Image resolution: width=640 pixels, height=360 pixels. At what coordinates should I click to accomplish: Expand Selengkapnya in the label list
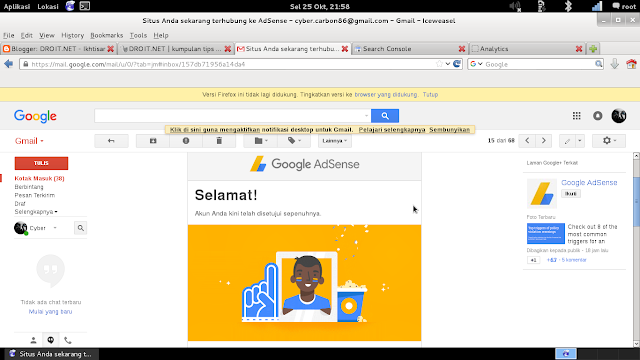pyautogui.click(x=36, y=212)
